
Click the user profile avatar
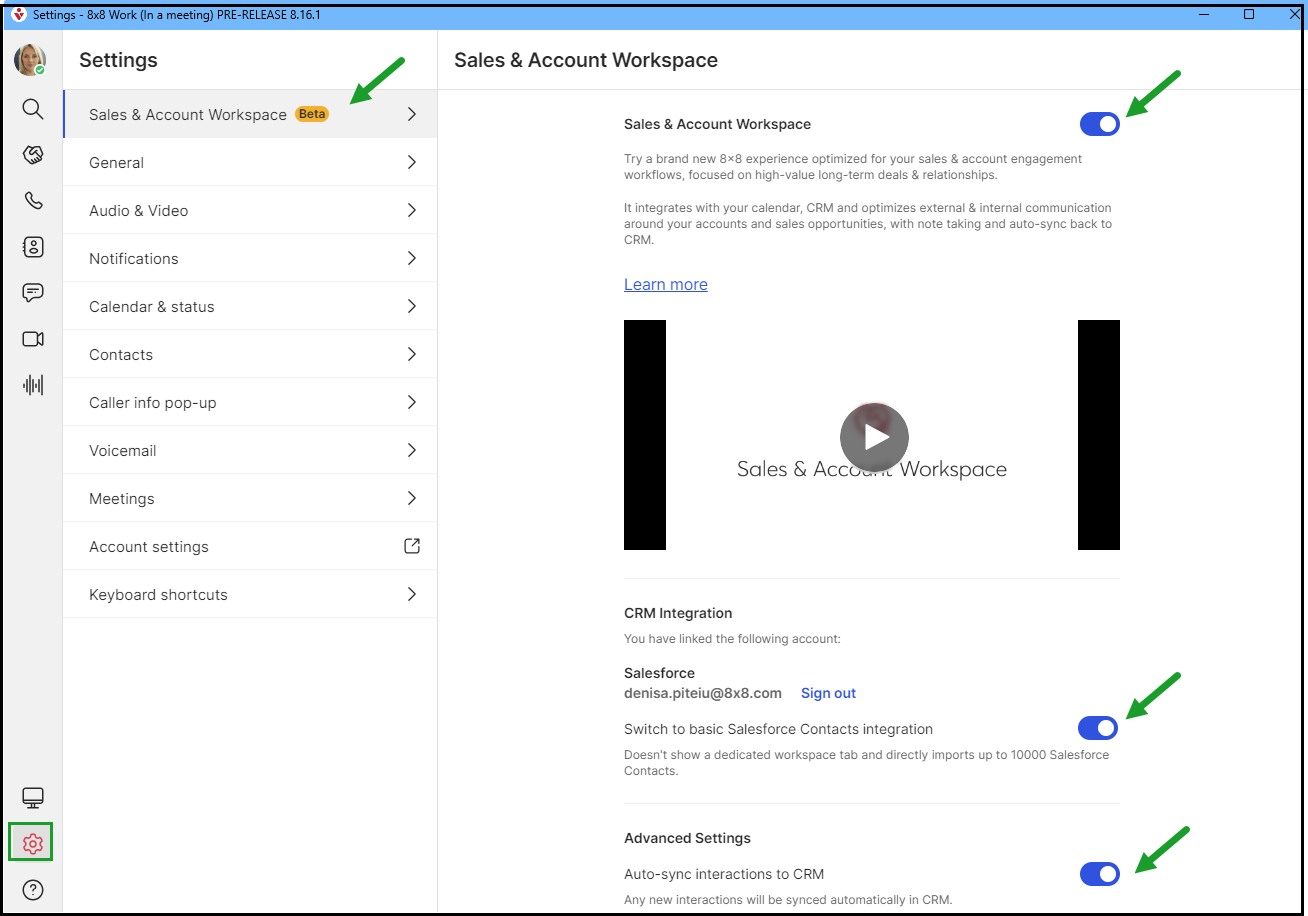click(30, 60)
